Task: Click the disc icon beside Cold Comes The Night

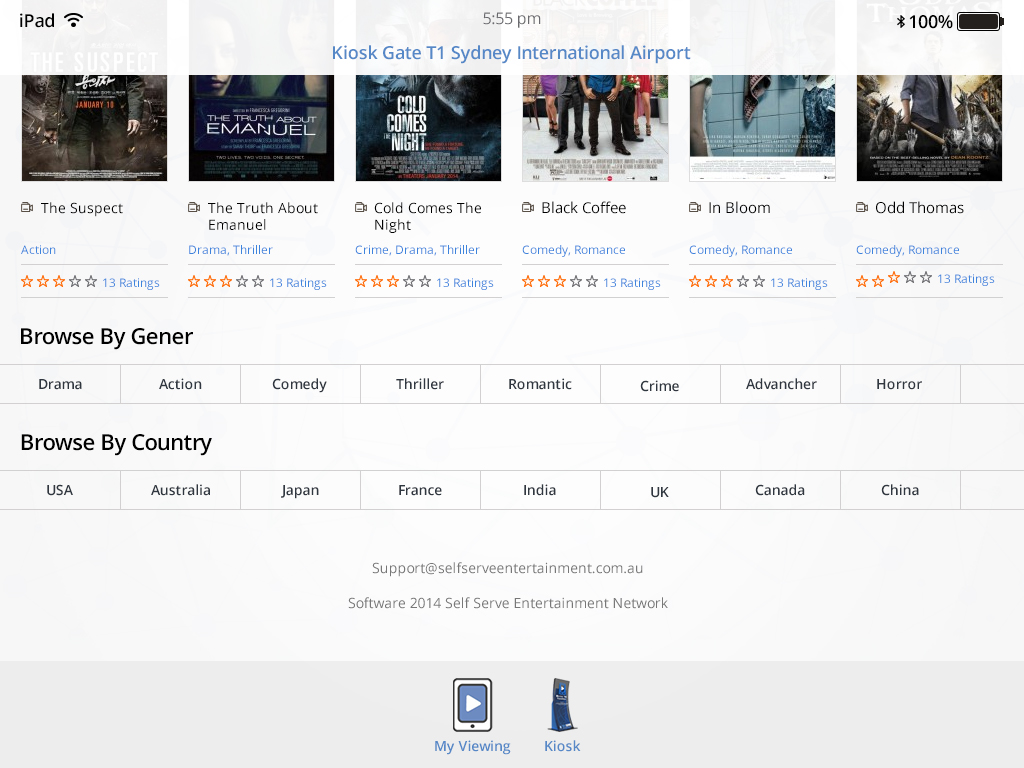Action: tap(360, 207)
